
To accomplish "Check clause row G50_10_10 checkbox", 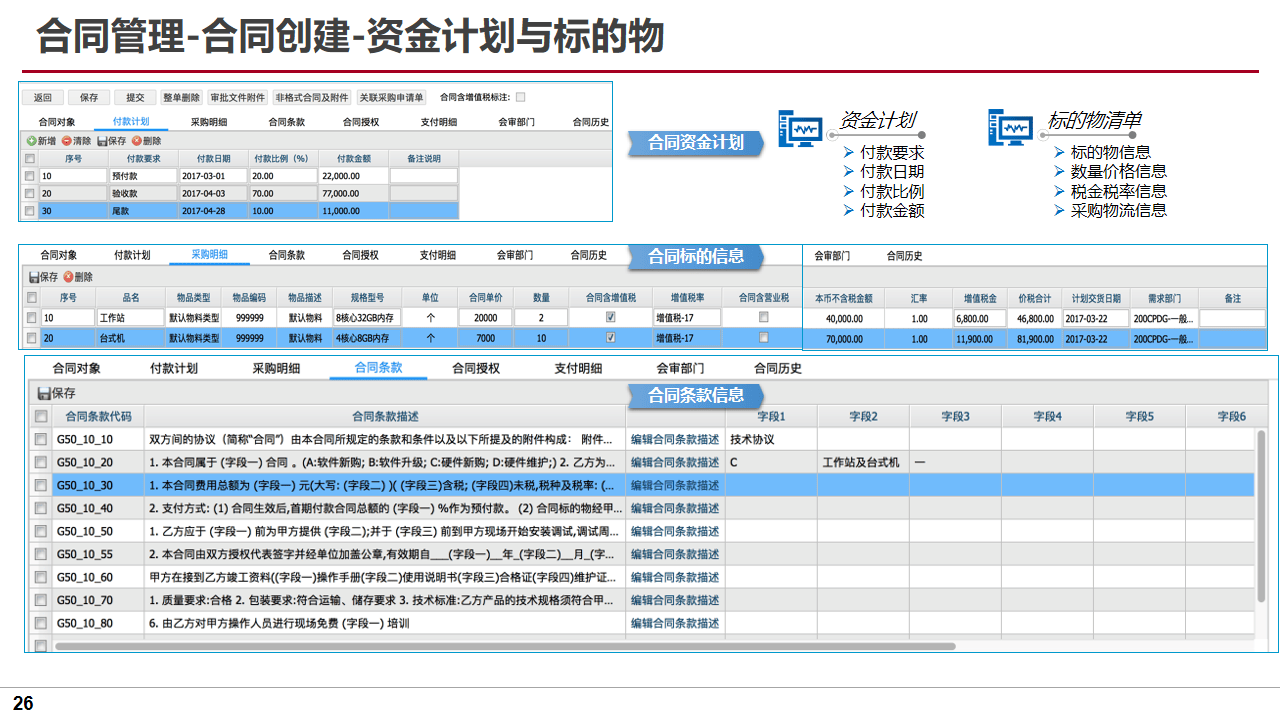I will (40, 439).
